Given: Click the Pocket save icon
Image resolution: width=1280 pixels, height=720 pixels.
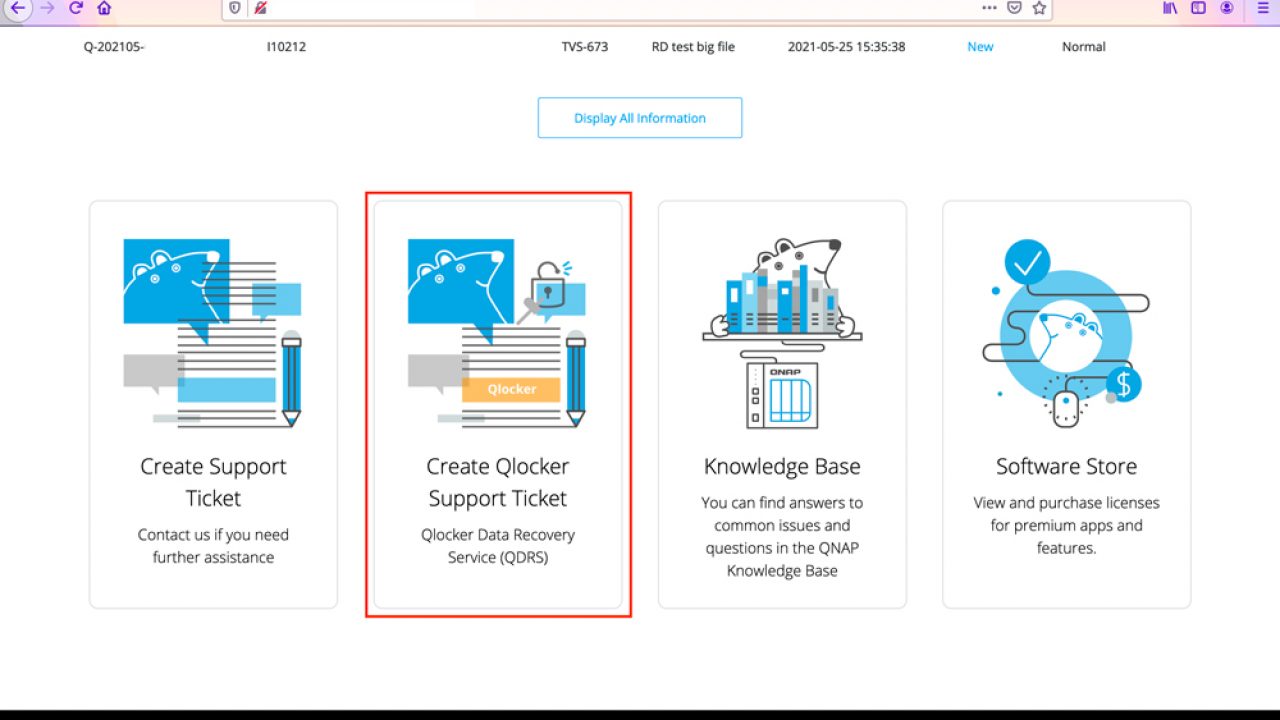Looking at the screenshot, I should [1014, 8].
